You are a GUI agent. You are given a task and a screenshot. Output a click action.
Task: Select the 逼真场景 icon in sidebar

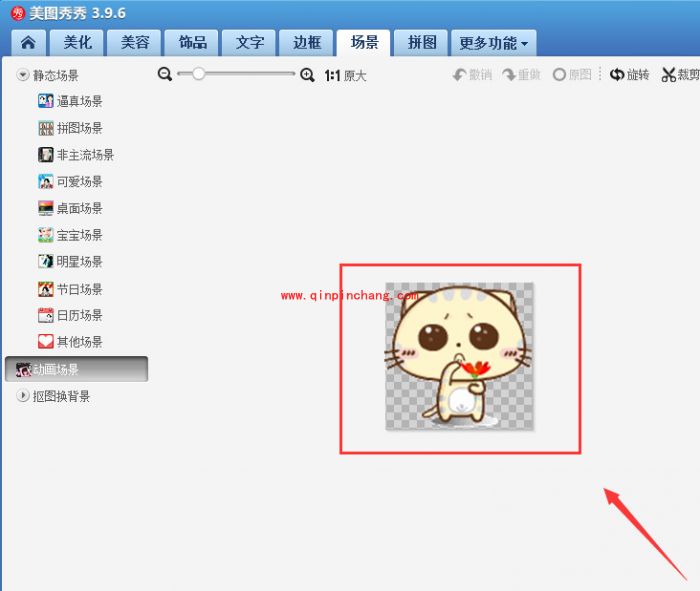(x=45, y=101)
